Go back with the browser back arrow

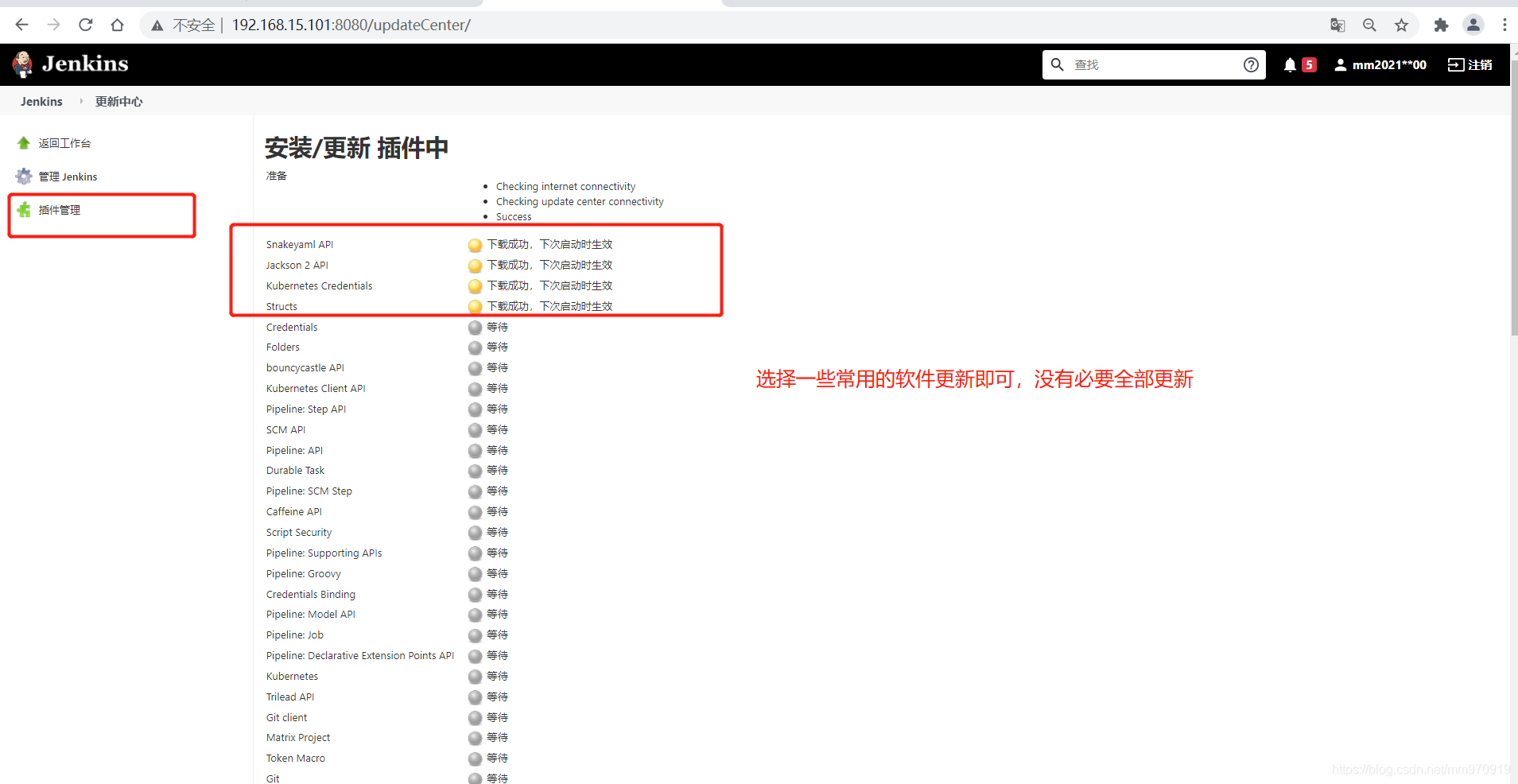[21, 25]
